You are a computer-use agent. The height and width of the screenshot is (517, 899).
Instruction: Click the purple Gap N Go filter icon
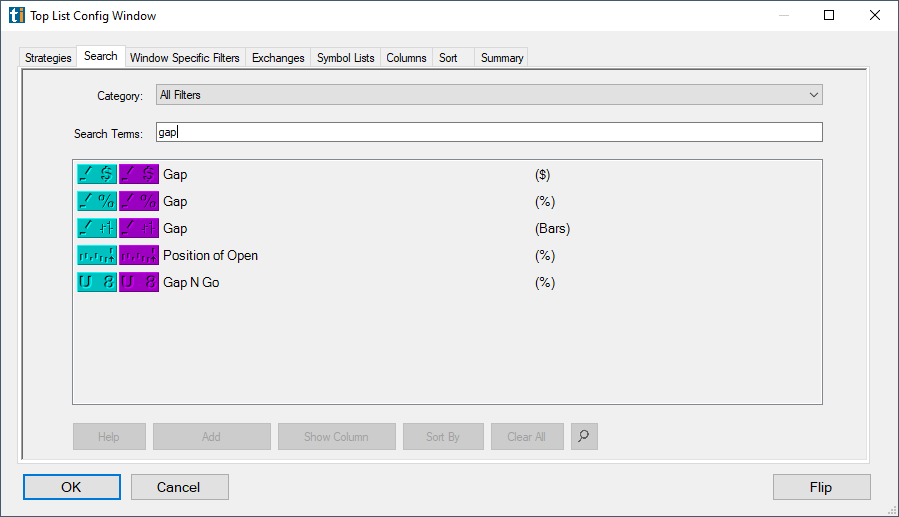[x=139, y=282]
